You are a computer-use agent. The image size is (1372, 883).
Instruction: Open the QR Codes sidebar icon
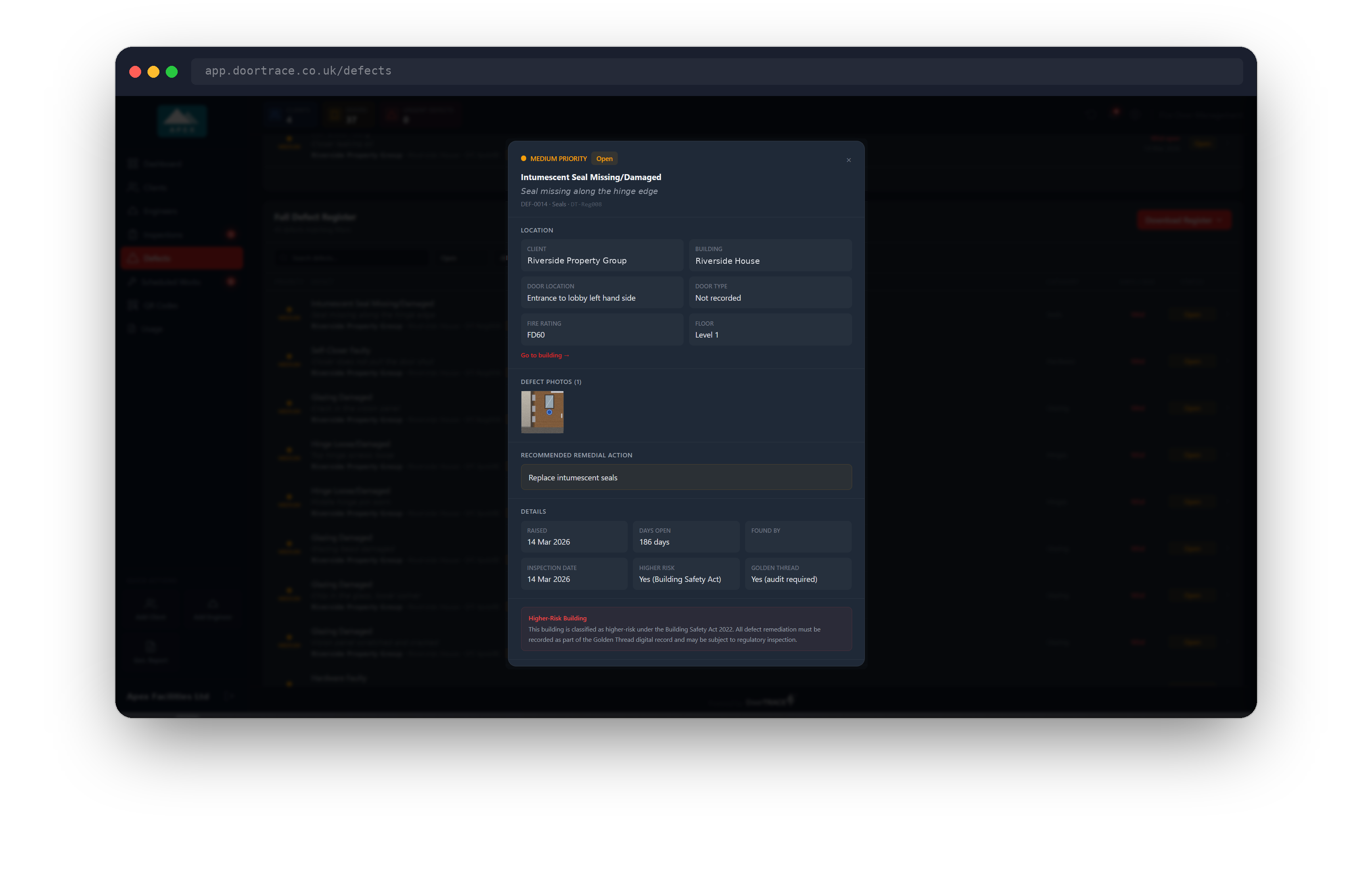pyautogui.click(x=133, y=305)
